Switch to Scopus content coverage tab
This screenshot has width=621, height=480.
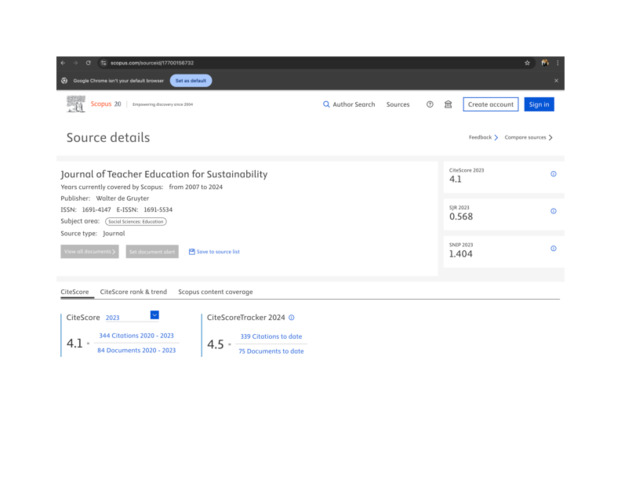[215, 292]
